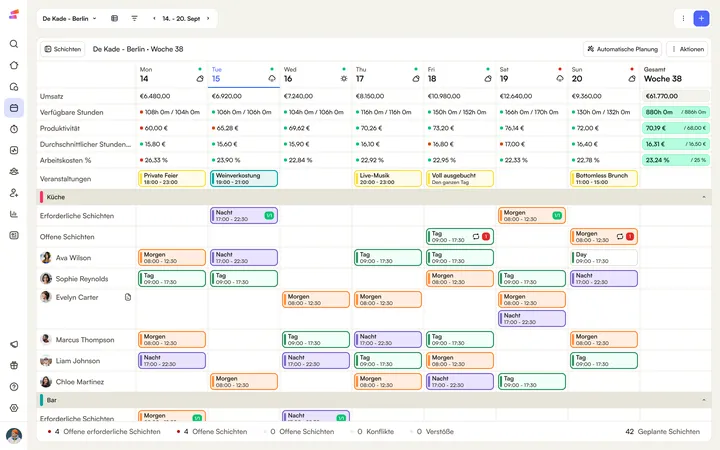Click the Produktivität row label
Screen dimensions: 720x450
pos(60,128)
